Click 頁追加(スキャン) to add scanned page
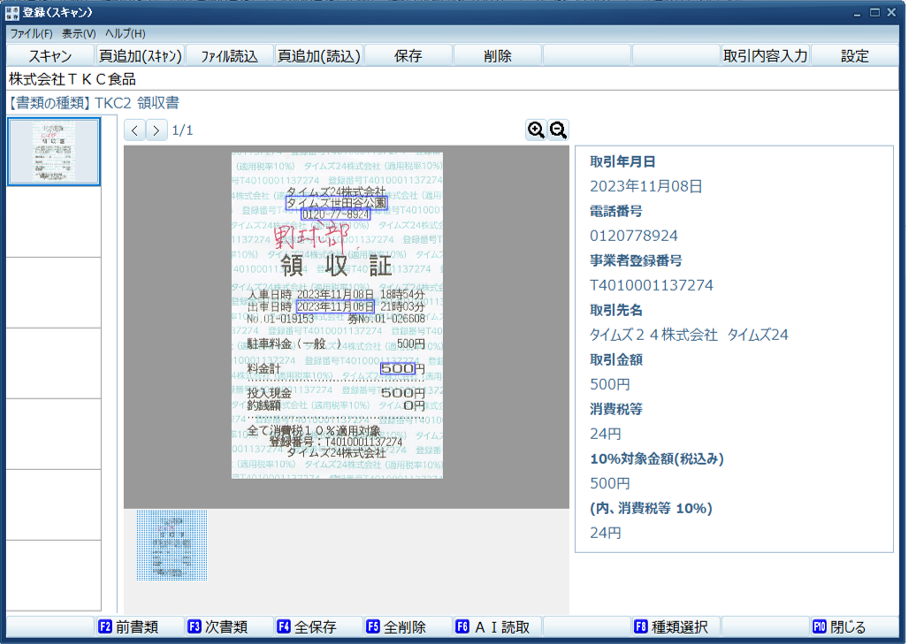 [140, 56]
